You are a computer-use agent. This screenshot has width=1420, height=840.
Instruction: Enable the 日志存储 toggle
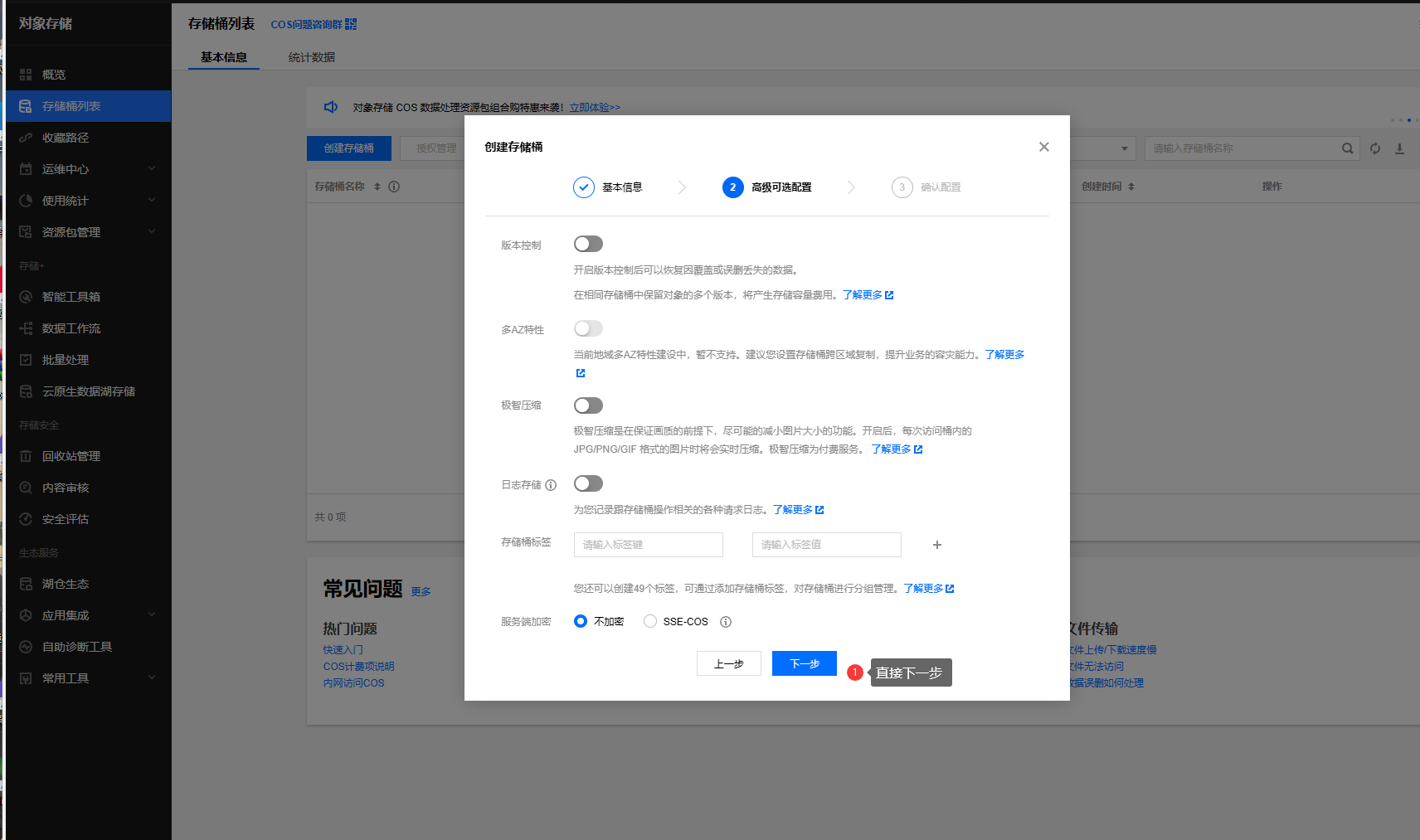(588, 483)
